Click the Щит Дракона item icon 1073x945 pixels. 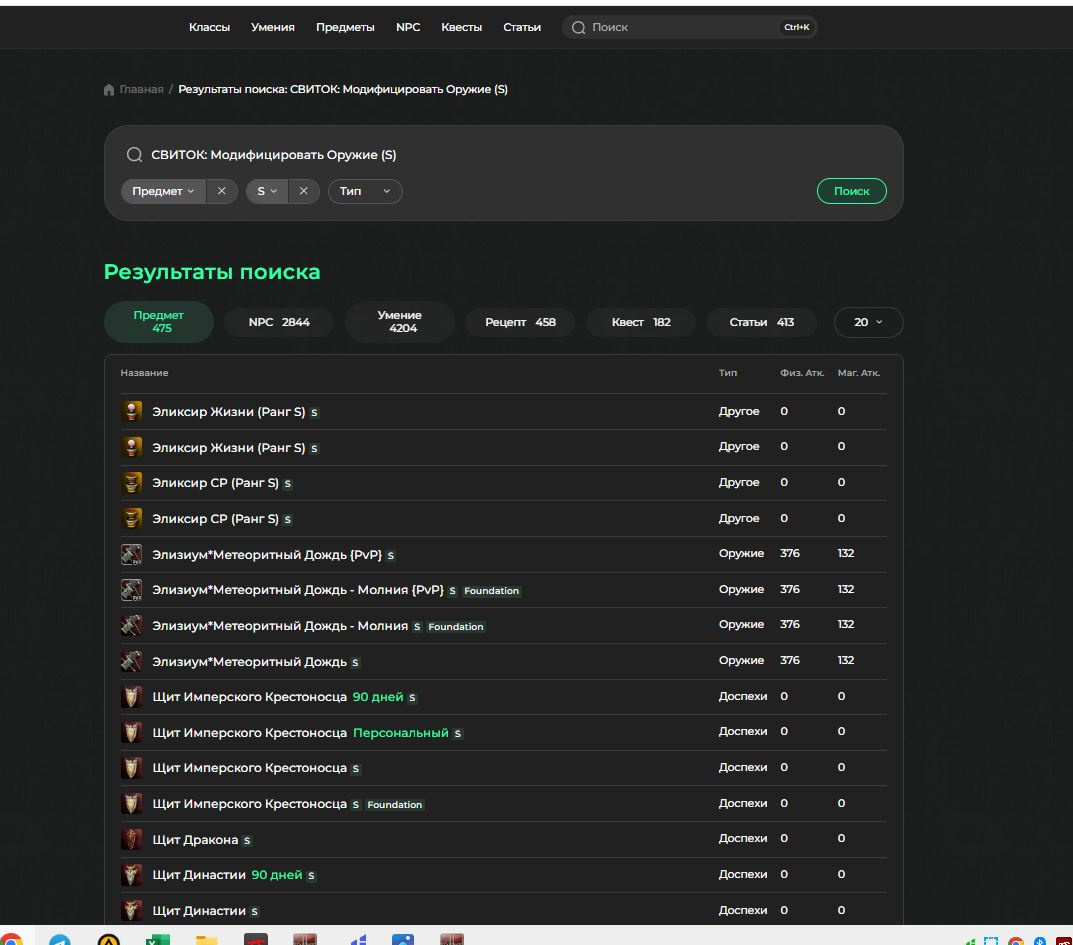pyautogui.click(x=131, y=839)
